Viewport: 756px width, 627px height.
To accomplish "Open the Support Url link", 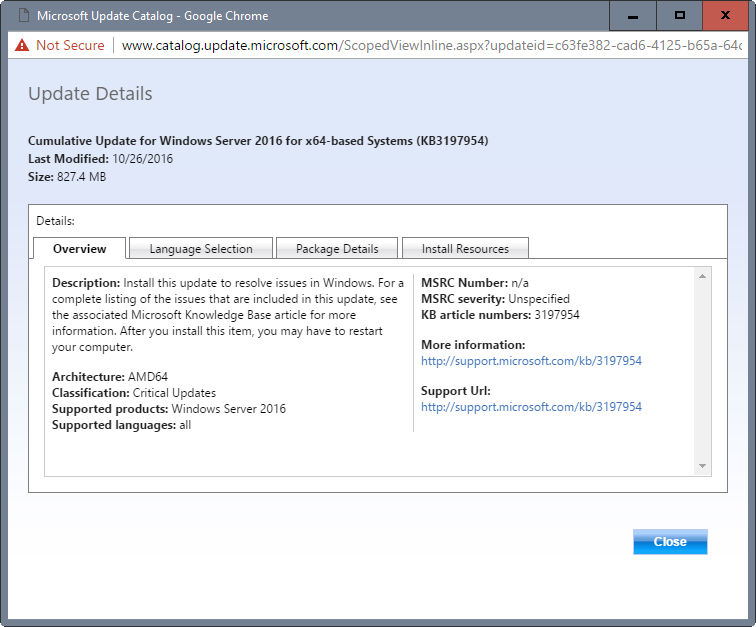I will [x=531, y=407].
